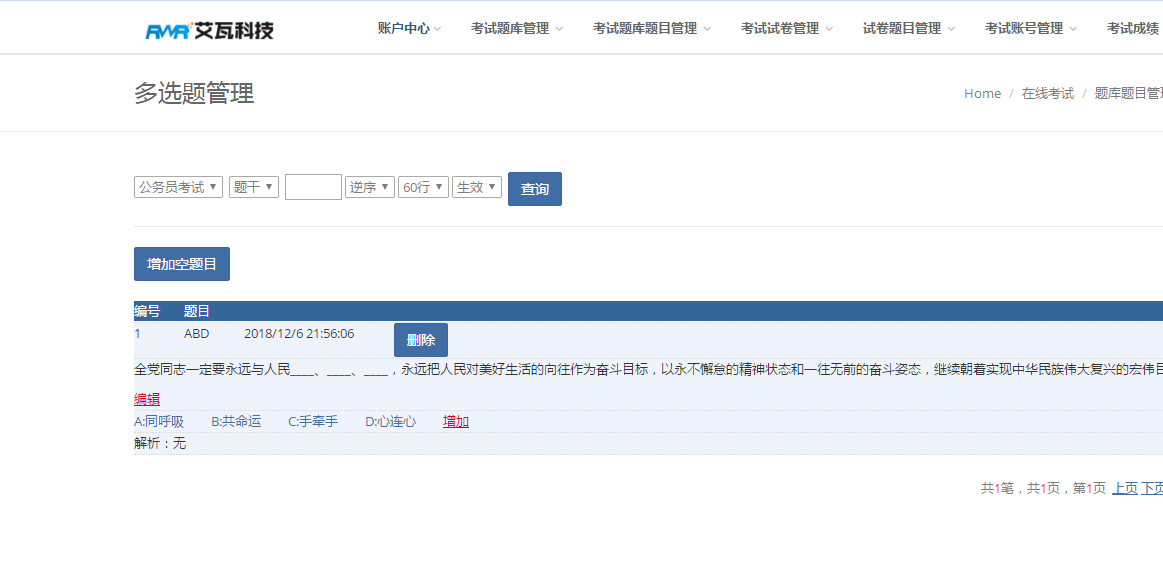Open the 60行 rows dropdown

pos(424,187)
